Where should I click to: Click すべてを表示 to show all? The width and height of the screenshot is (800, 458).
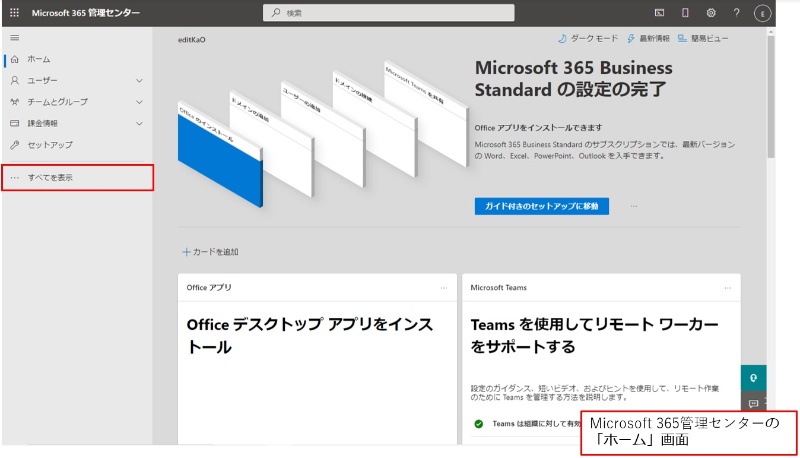pyautogui.click(x=78, y=177)
